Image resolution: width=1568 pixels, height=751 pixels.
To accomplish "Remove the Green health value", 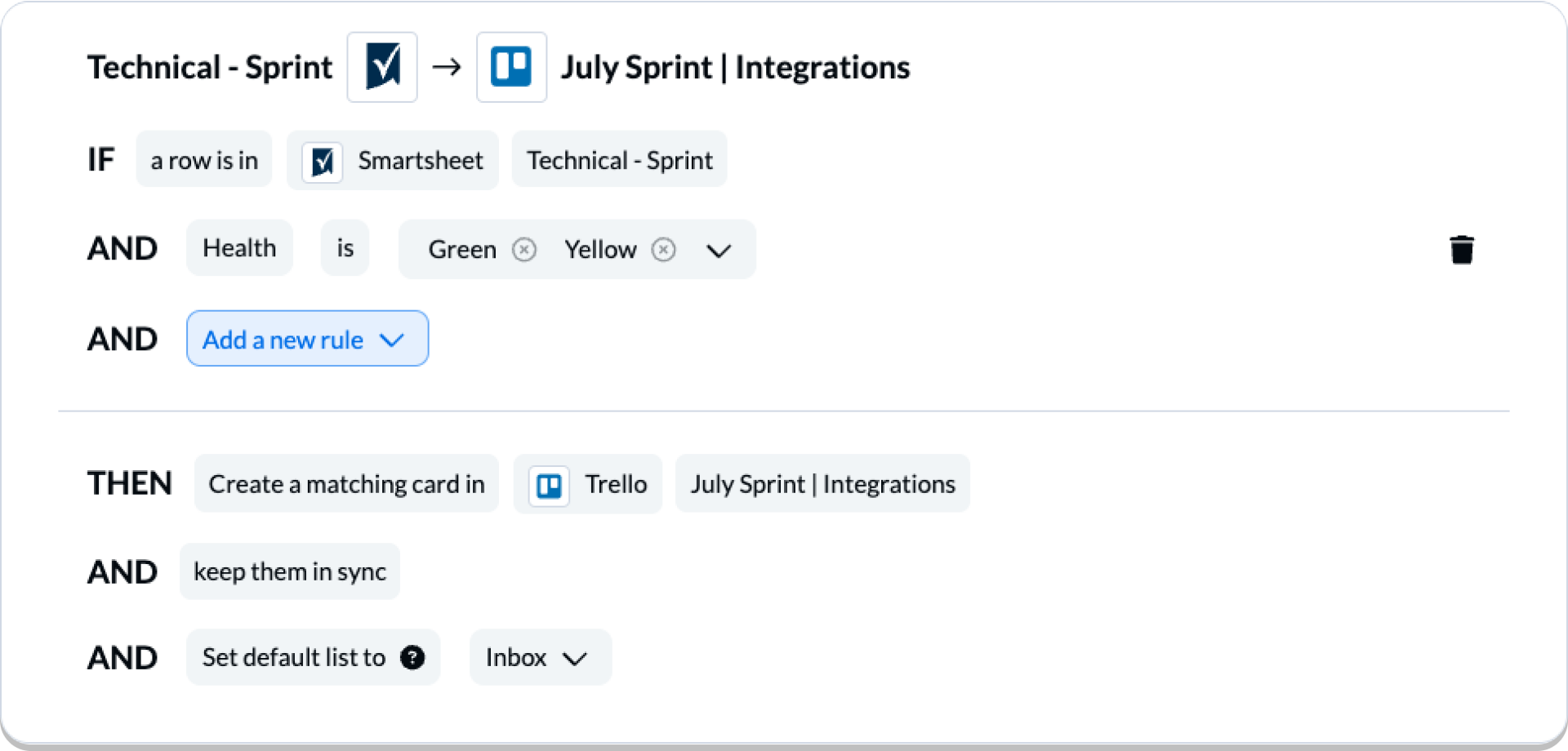I will (x=524, y=250).
